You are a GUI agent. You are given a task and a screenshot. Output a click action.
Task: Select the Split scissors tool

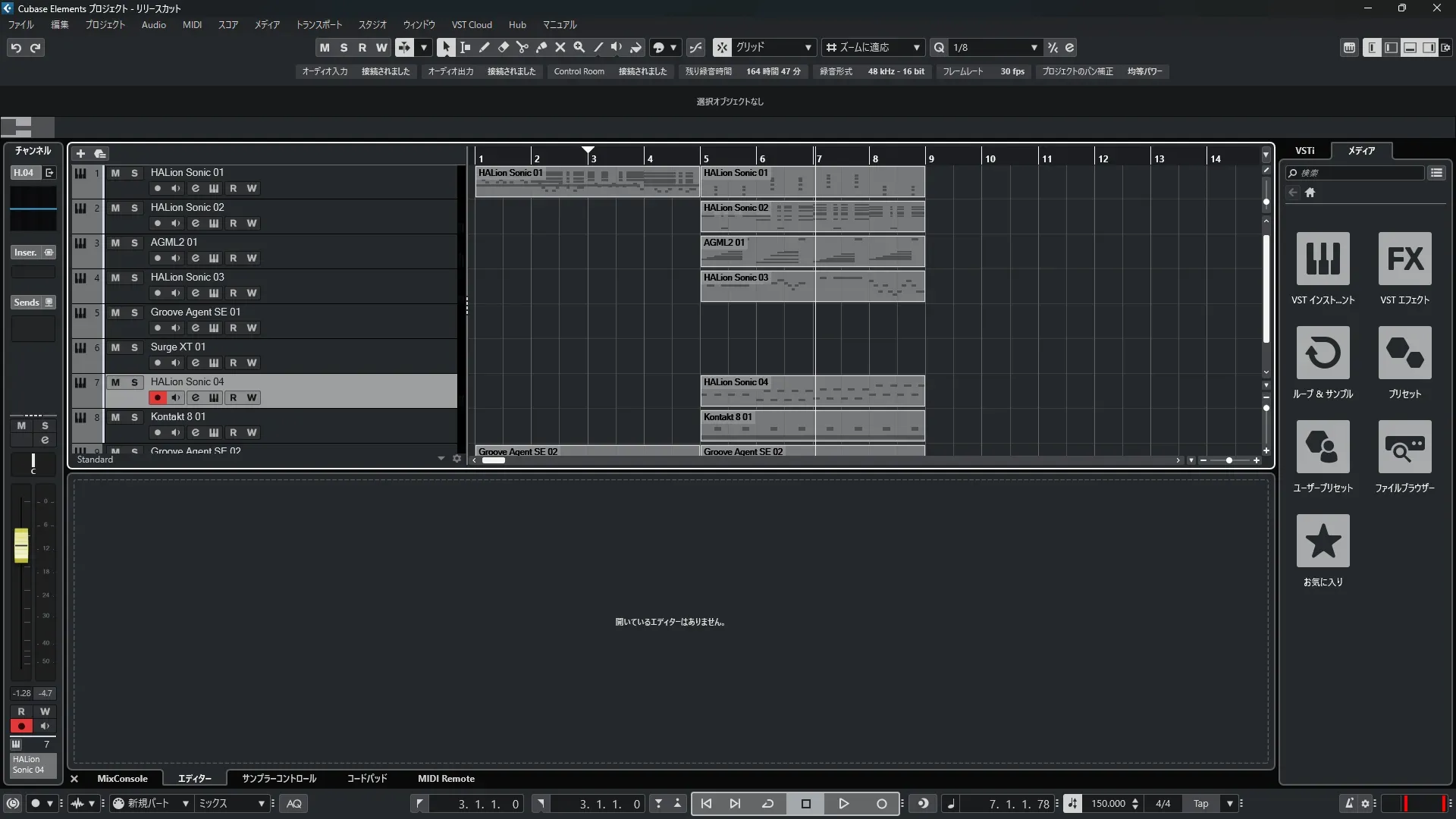click(522, 47)
